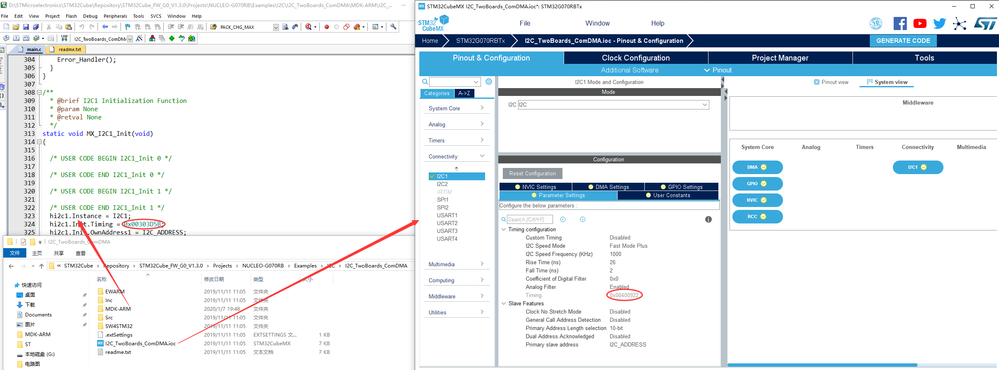The height and width of the screenshot is (370, 999).
Task: Click the Pack Installer icon in Keil toolbar
Action: (x=192, y=38)
